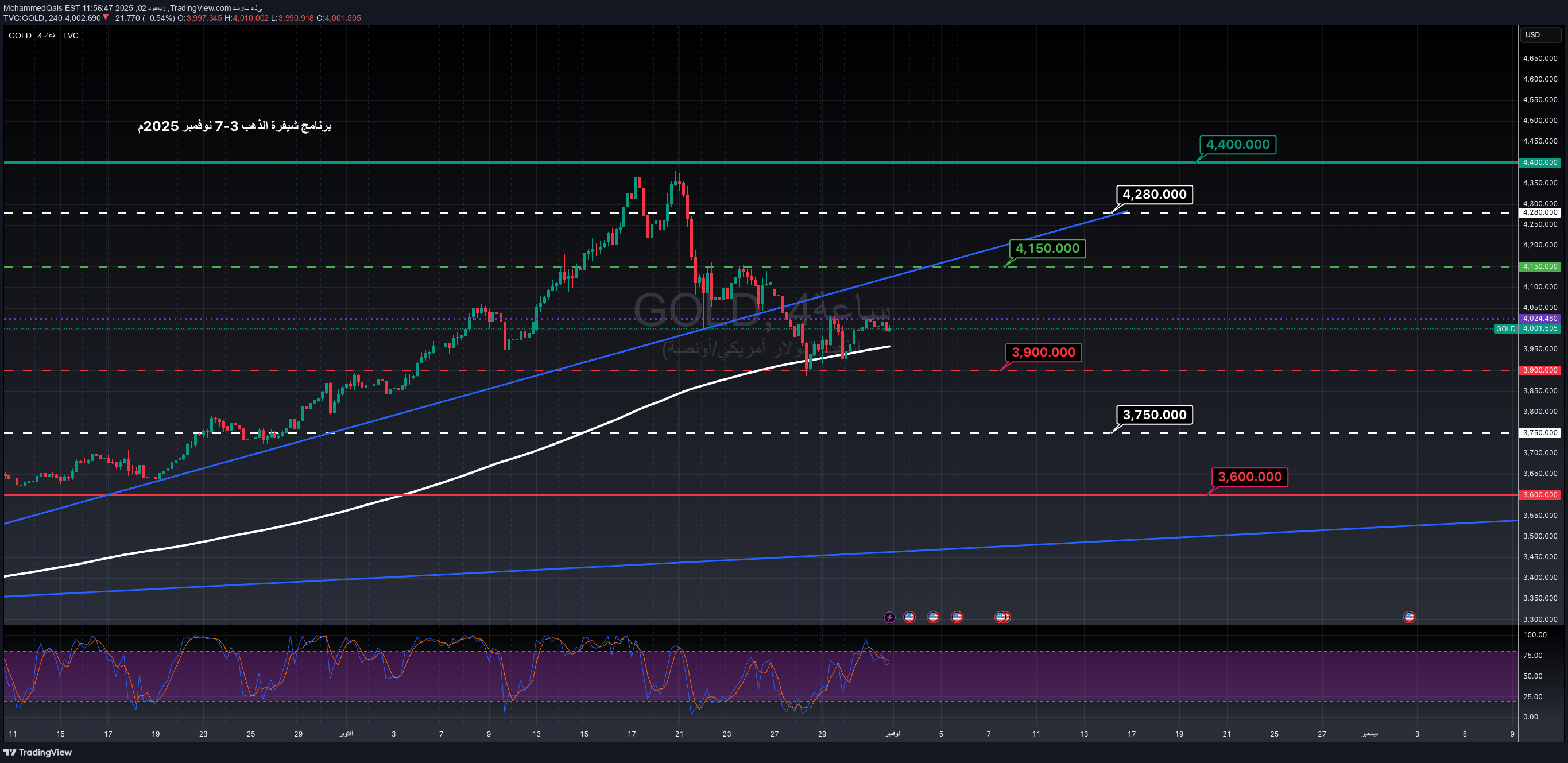Click the 3,900.000 red callout label
The width and height of the screenshot is (1568, 763).
click(1043, 353)
